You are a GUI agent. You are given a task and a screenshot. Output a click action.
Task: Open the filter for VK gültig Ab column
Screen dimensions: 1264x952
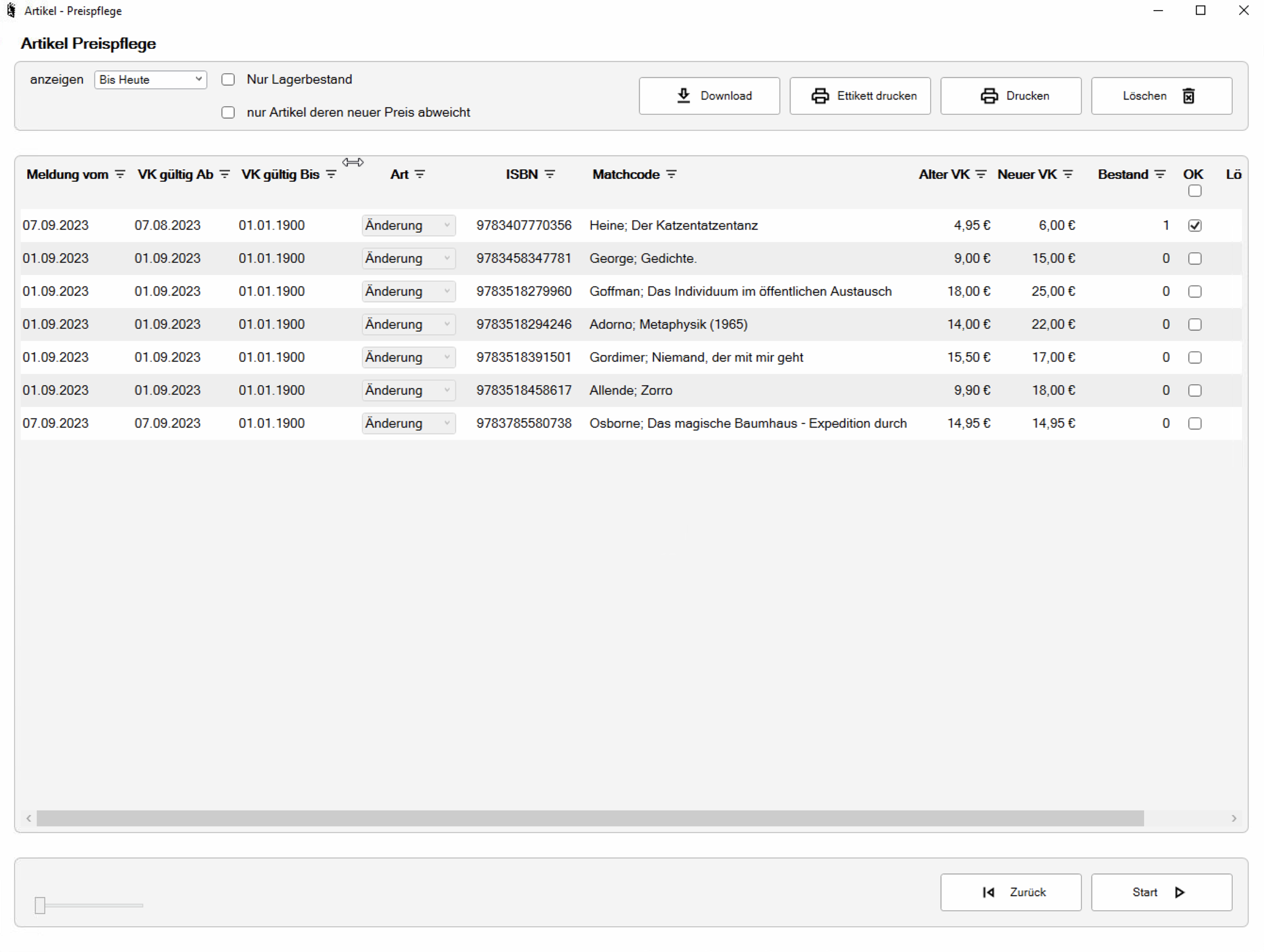pos(224,174)
